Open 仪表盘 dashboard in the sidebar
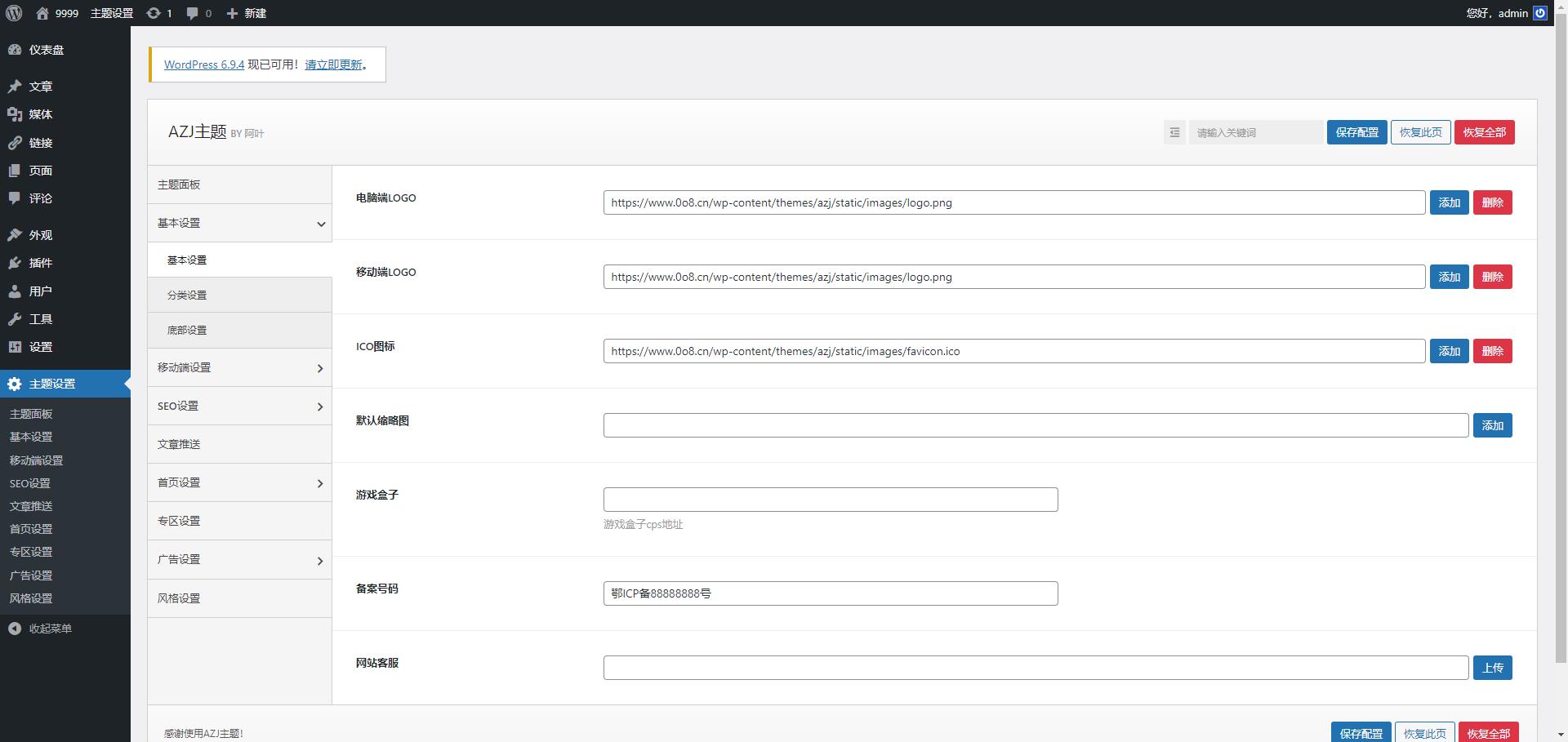Screen dimensions: 1568x742 click(x=46, y=50)
